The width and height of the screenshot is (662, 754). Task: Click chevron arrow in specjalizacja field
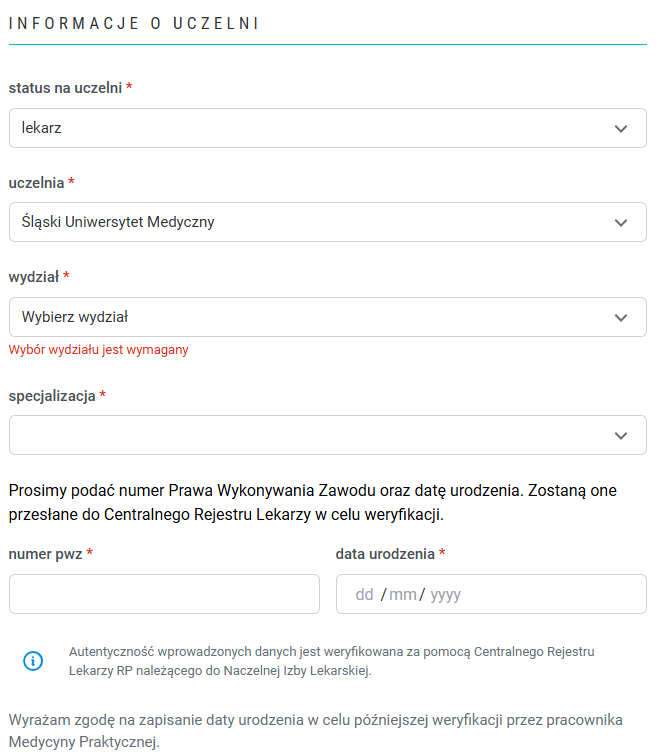click(621, 435)
